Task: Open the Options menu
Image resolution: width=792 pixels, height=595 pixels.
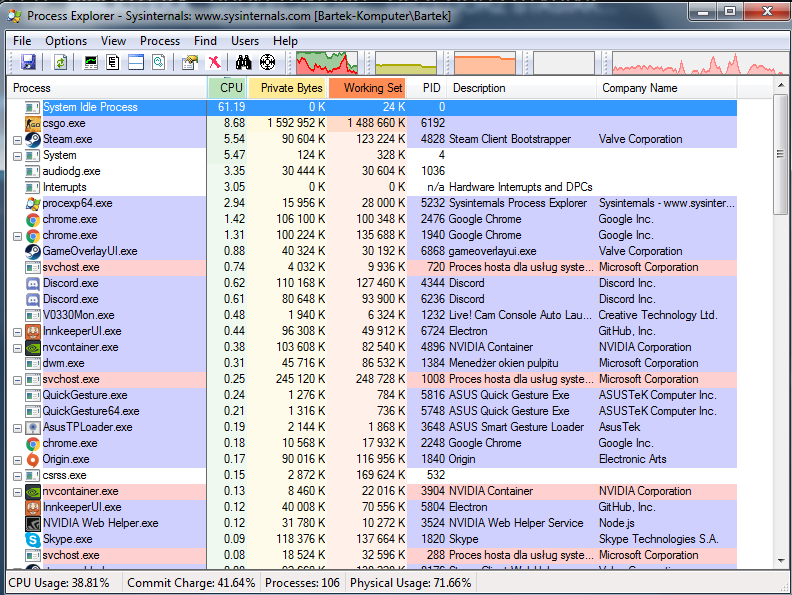Action: point(66,41)
